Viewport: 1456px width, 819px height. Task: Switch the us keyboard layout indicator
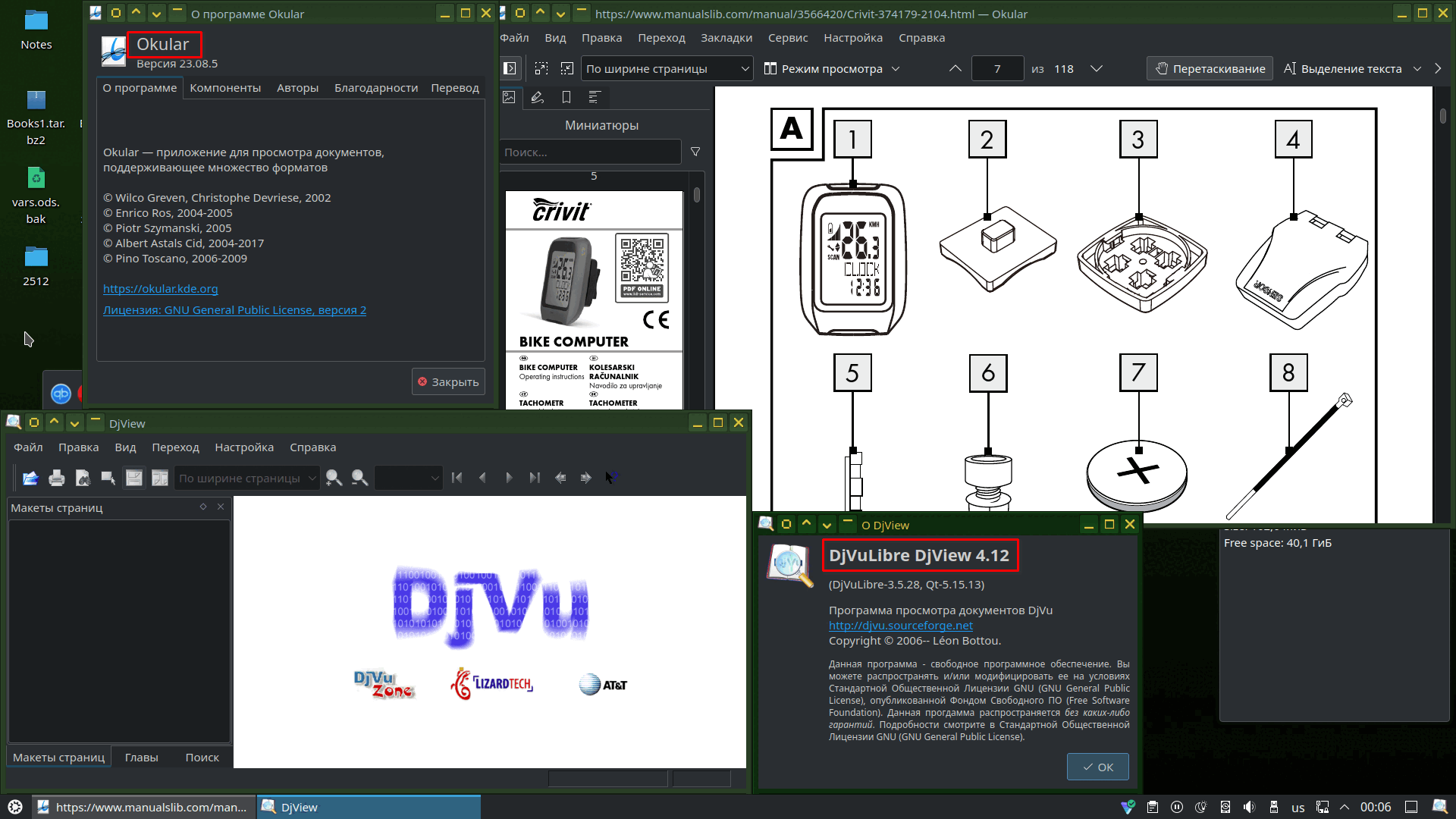point(1298,807)
